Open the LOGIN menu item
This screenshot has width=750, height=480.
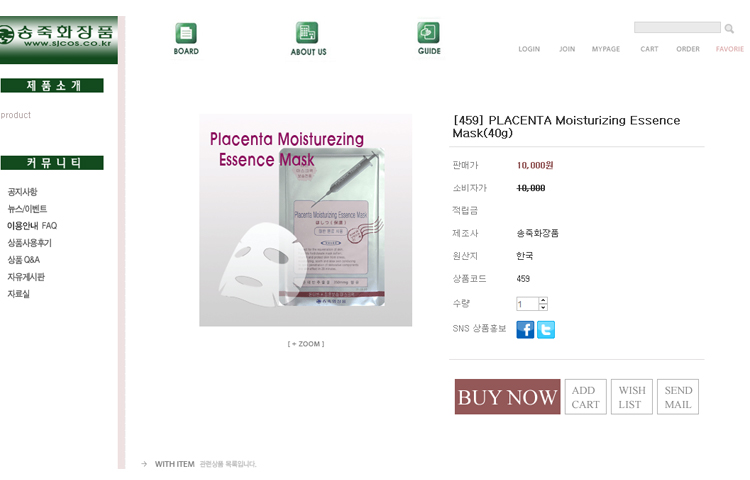529,49
